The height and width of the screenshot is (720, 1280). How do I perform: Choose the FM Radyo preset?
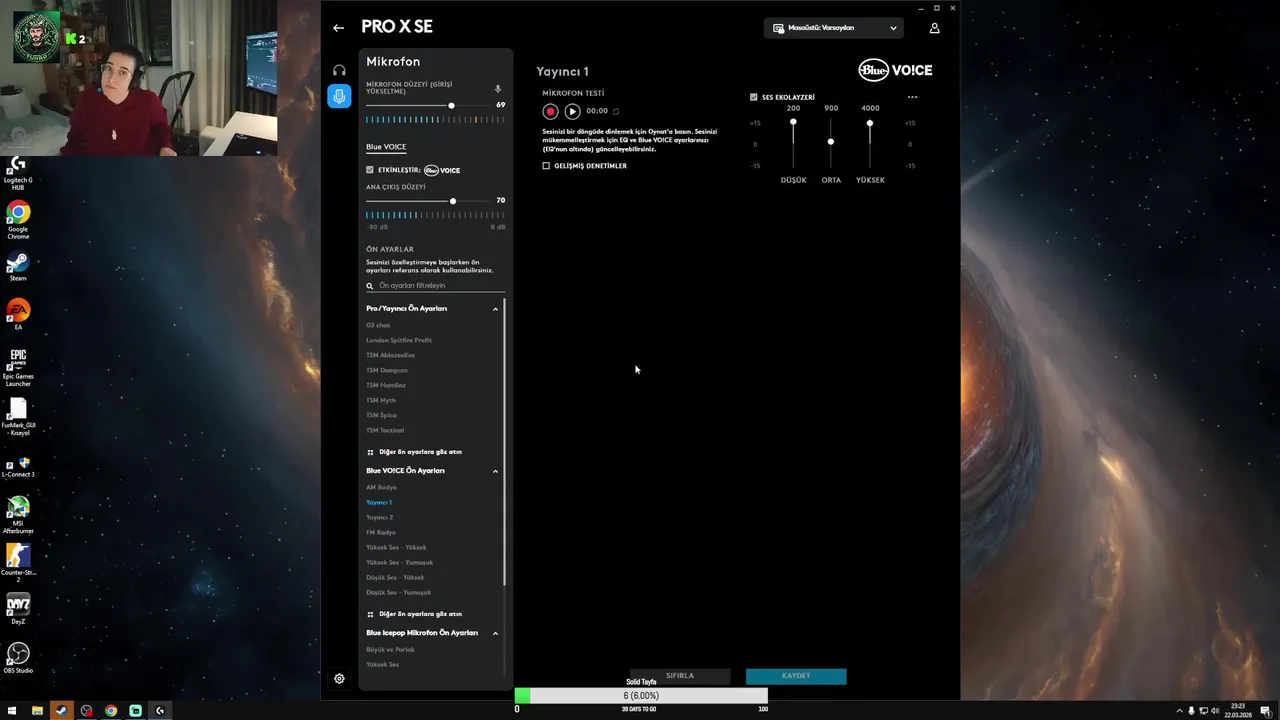coord(381,532)
